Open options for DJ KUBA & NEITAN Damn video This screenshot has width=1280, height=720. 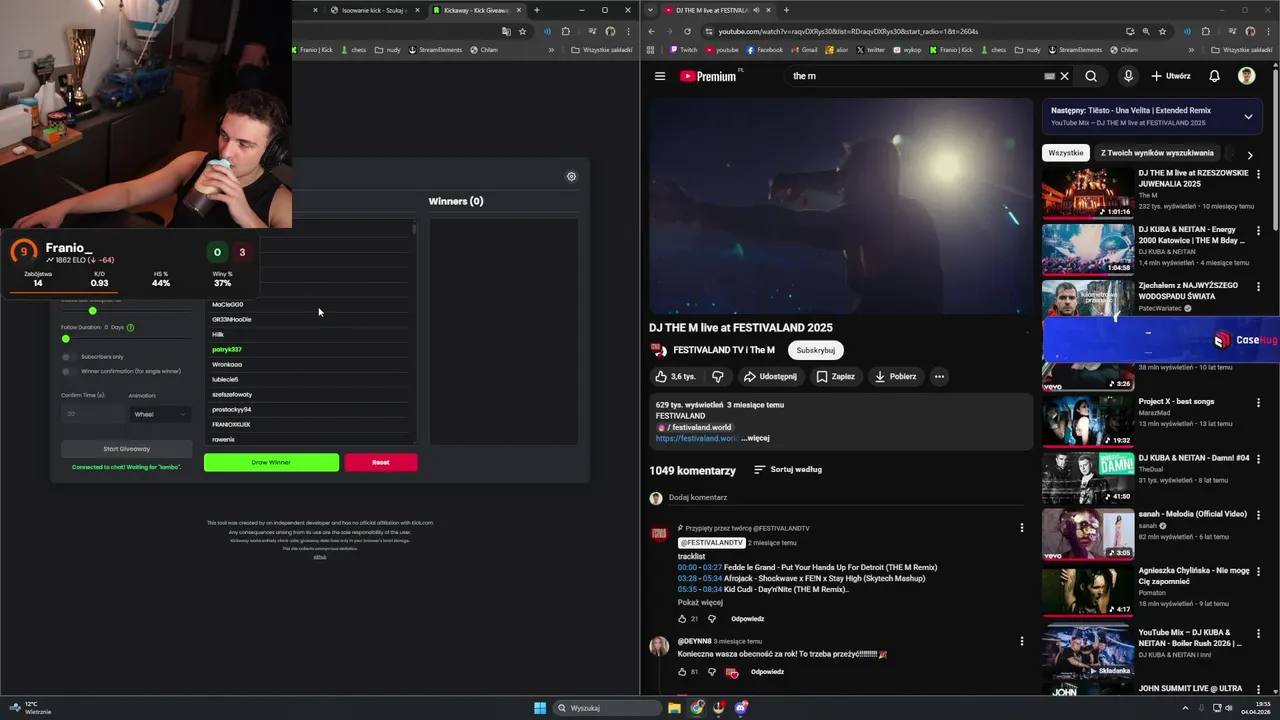click(1258, 458)
